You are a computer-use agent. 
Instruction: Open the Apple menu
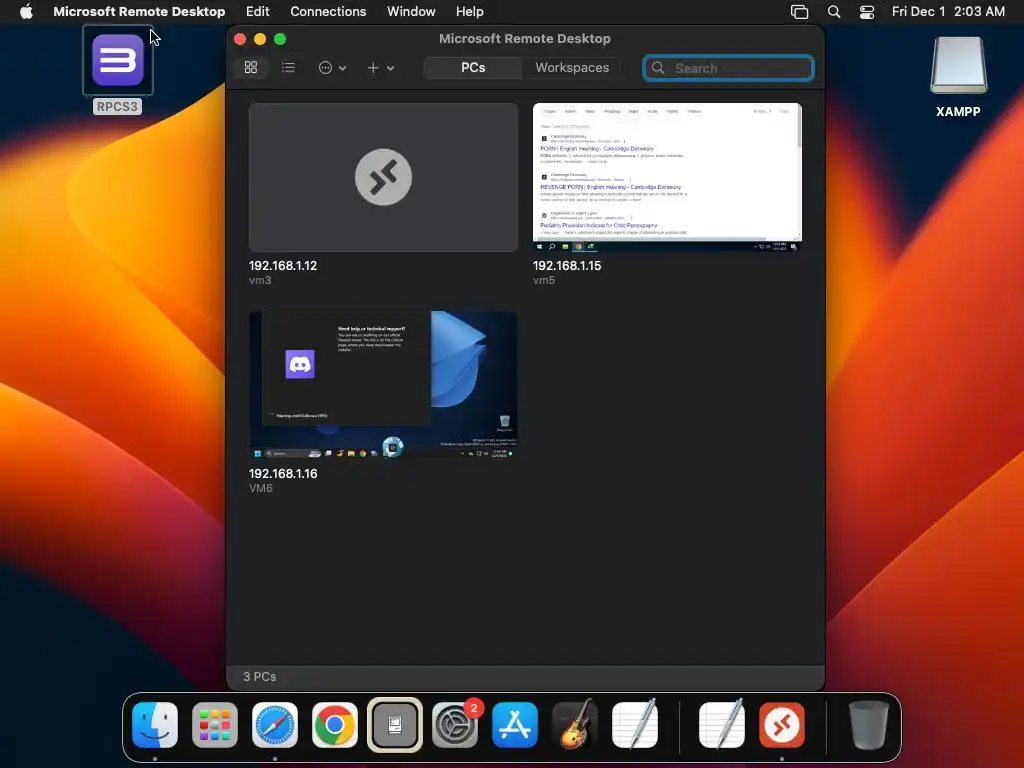click(26, 11)
